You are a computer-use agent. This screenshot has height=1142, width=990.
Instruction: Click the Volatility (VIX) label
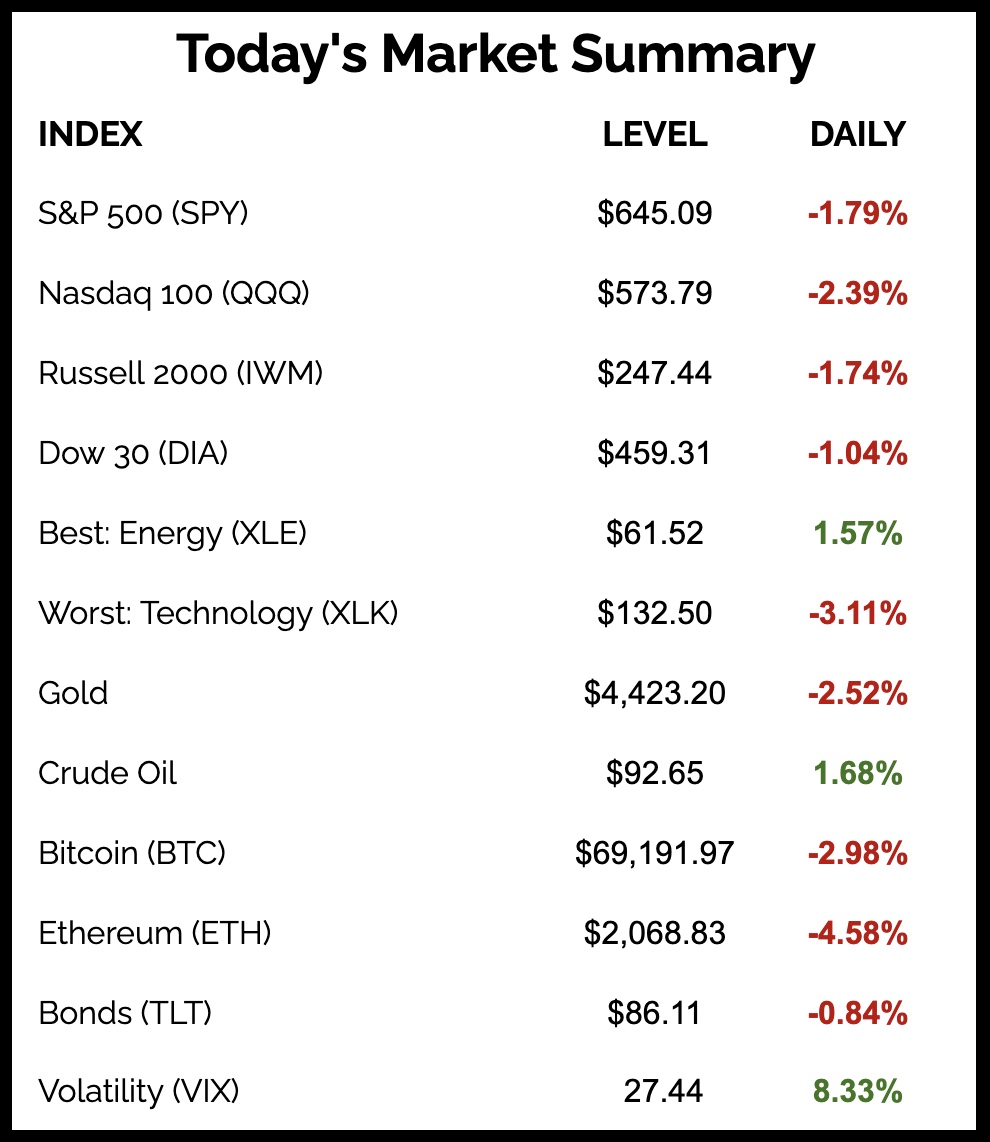coord(139,1091)
